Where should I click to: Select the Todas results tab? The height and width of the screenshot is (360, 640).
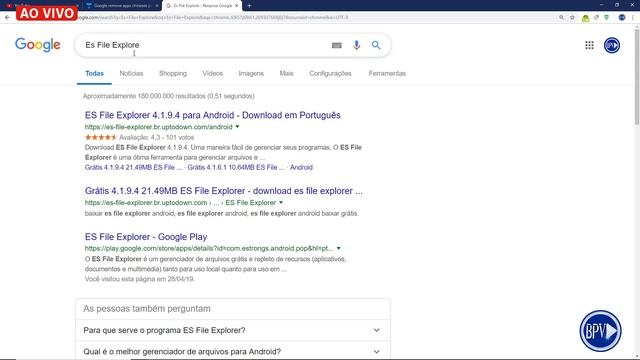point(94,73)
